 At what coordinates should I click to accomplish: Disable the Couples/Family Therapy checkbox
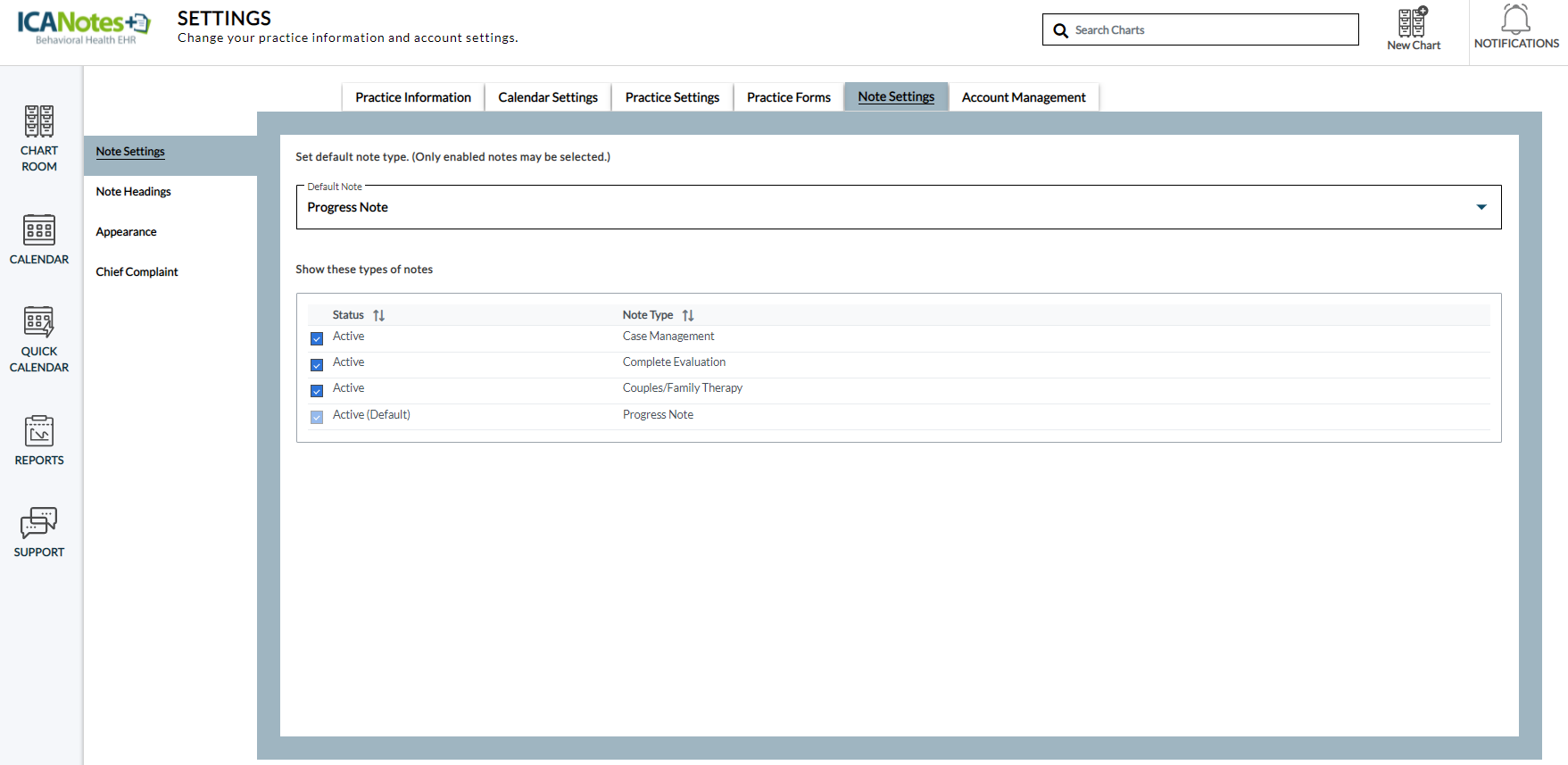[x=317, y=390]
